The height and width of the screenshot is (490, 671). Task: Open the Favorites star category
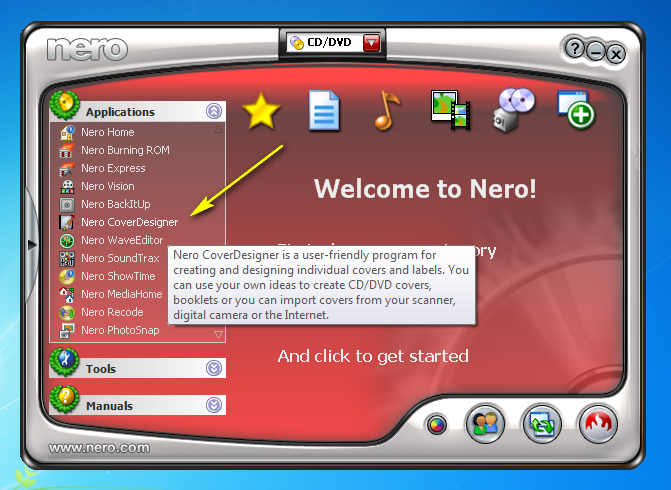(261, 111)
